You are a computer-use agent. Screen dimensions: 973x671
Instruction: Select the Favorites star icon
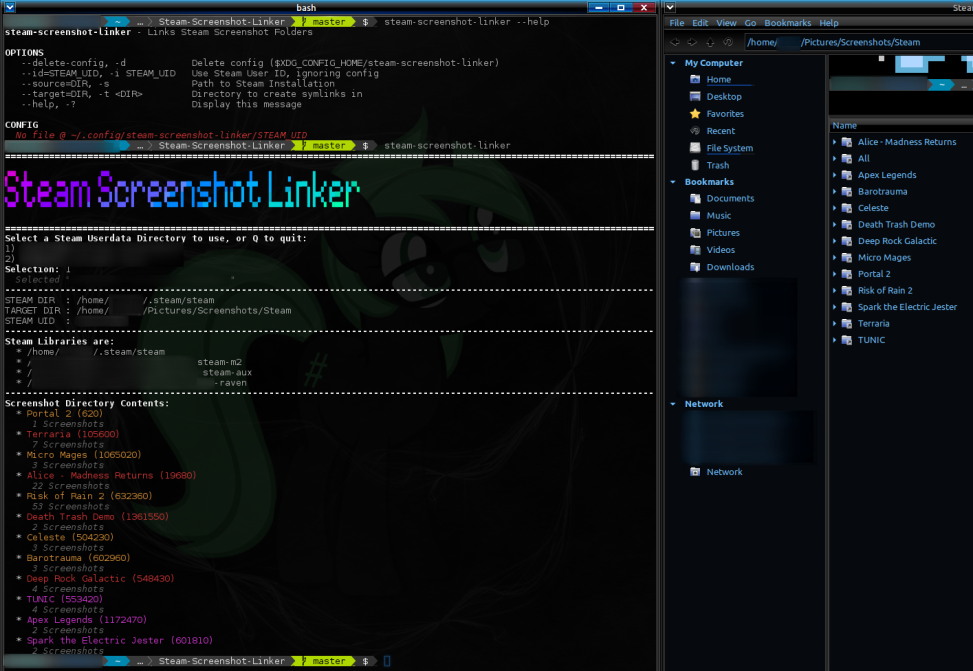[x=695, y=114]
